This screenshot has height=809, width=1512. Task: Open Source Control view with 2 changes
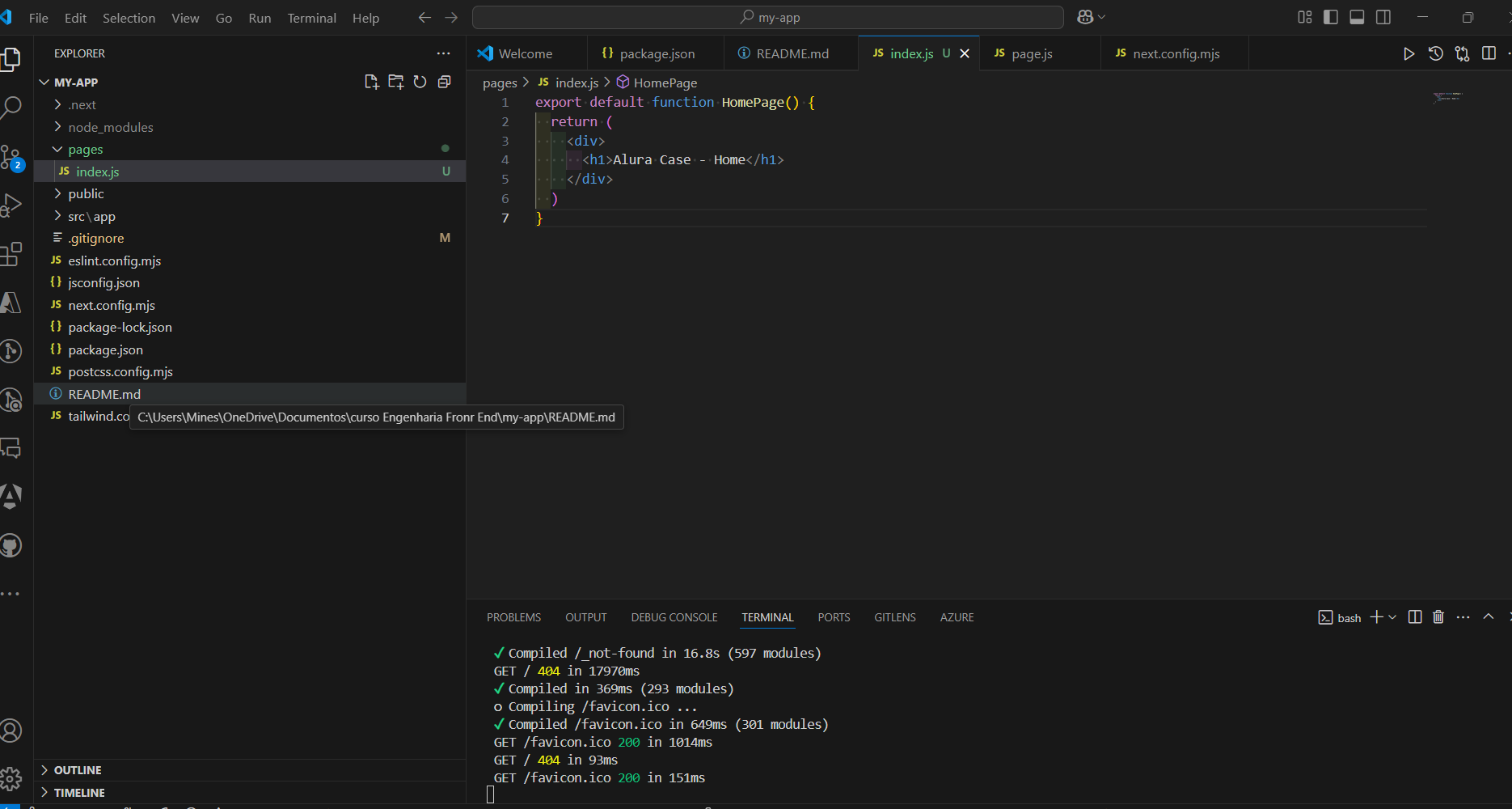point(11,157)
